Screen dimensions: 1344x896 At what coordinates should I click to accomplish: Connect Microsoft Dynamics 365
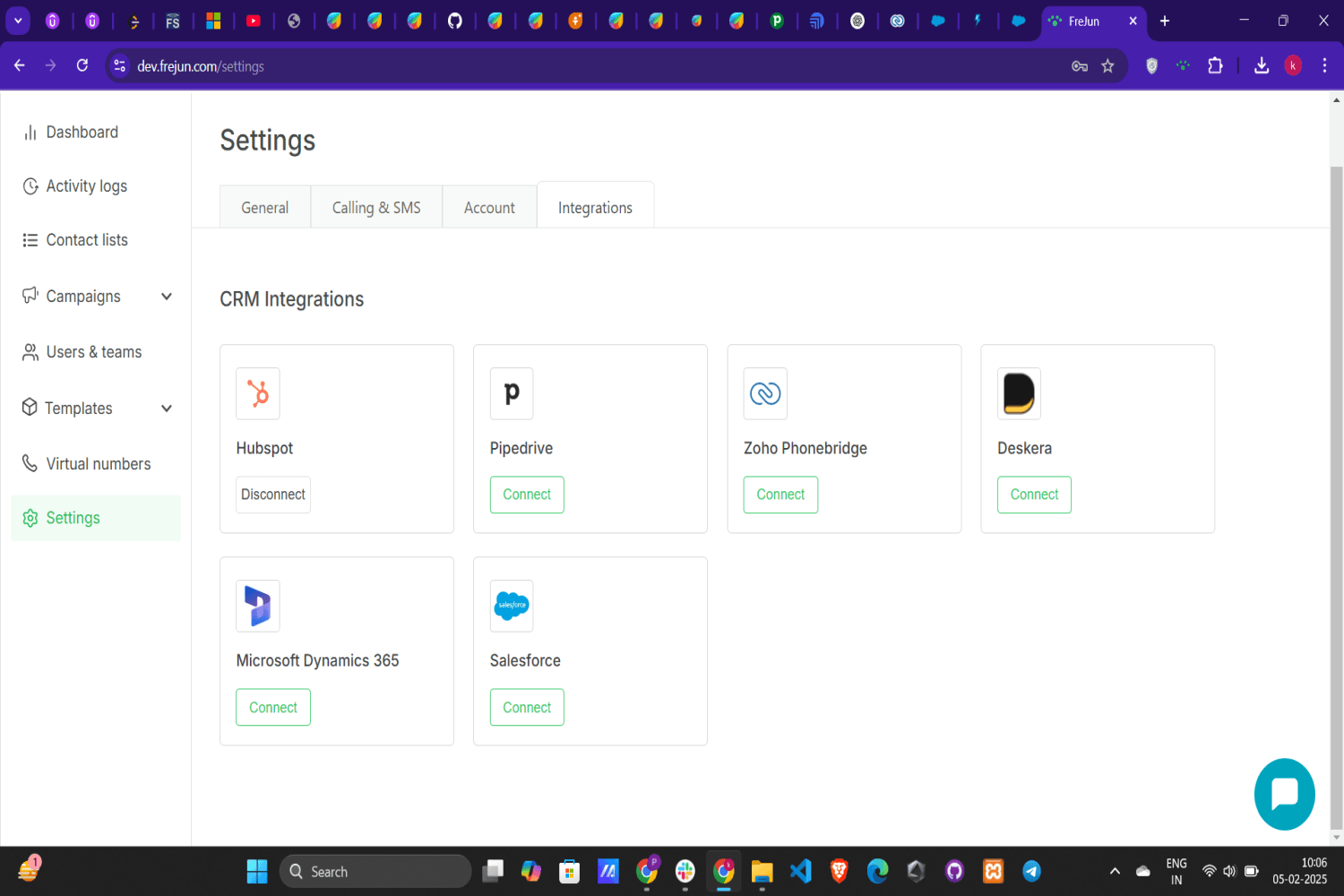point(273,707)
